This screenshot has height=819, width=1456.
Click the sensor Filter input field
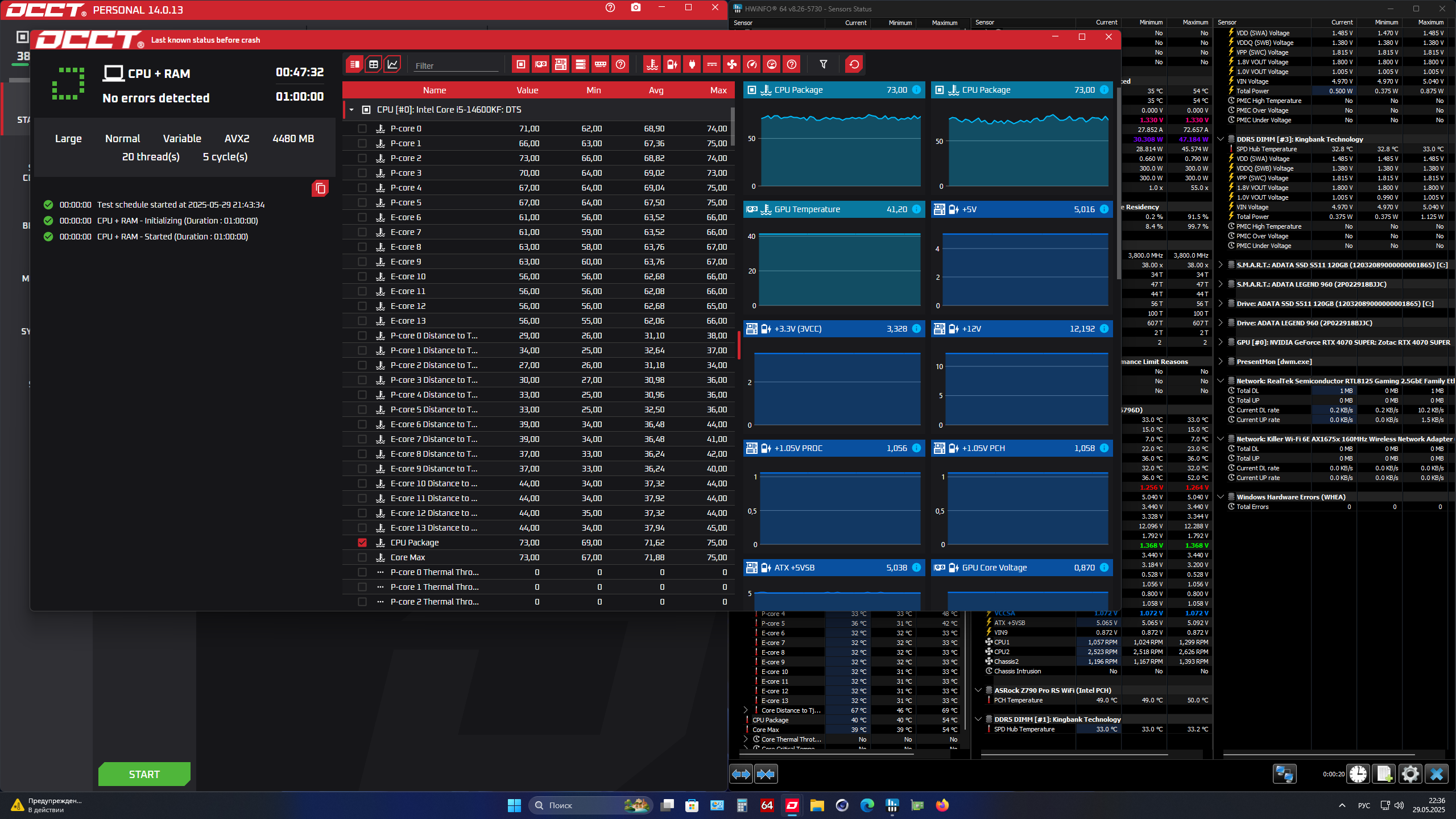pos(456,66)
